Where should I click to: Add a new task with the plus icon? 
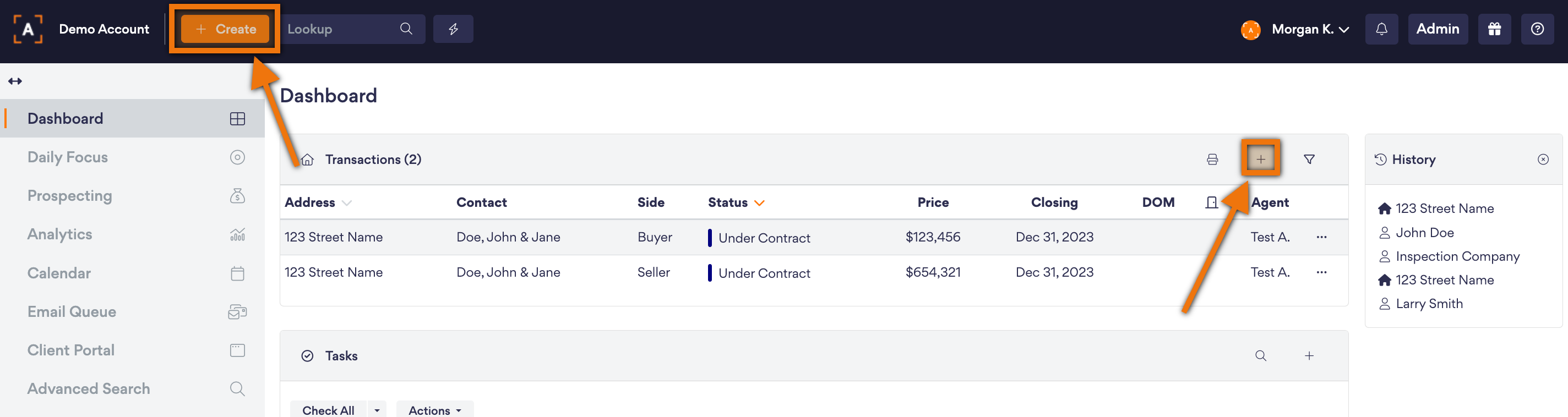(1309, 355)
